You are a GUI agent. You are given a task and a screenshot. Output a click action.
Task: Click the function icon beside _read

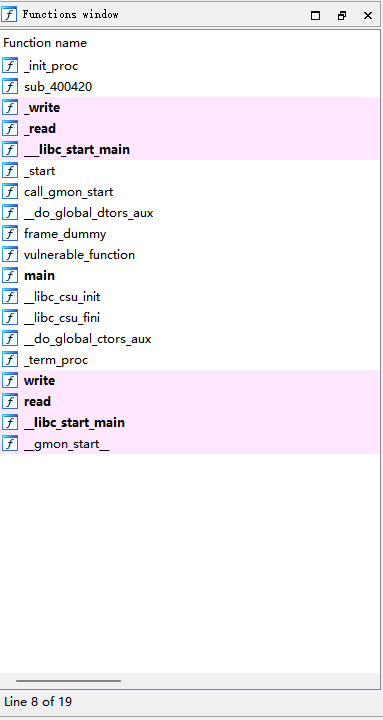10,129
